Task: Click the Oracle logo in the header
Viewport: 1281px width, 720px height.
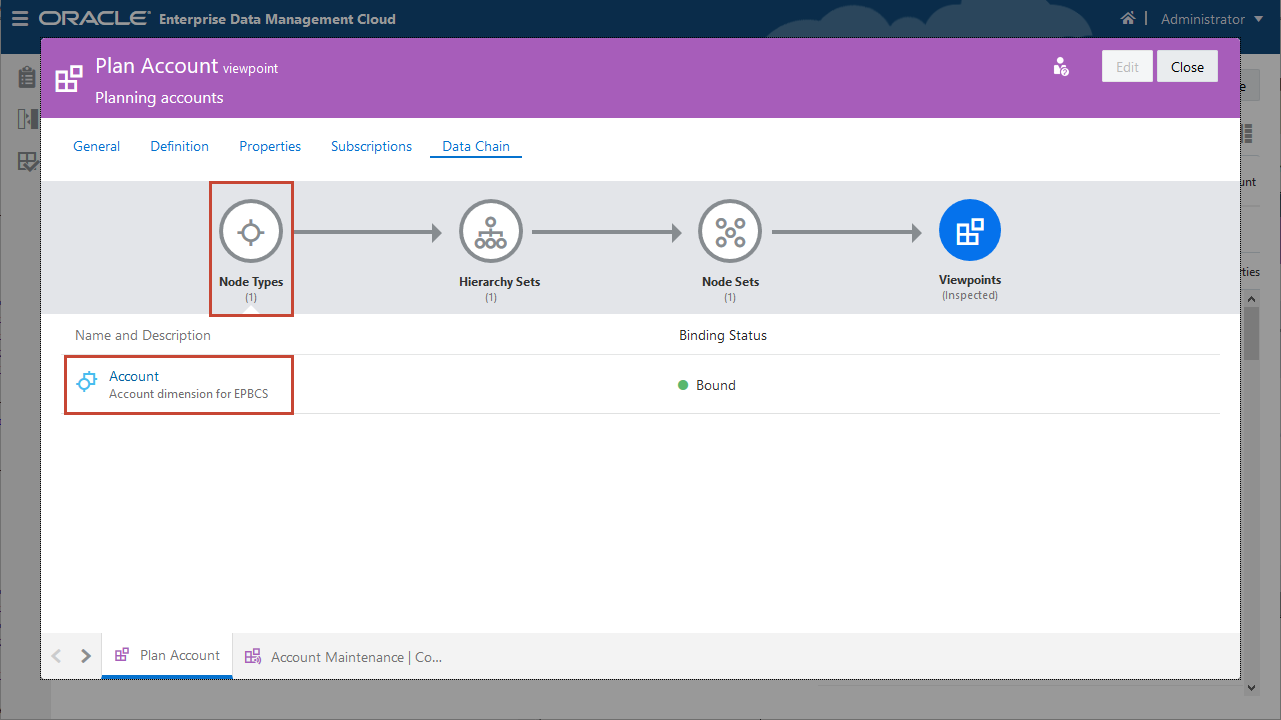Action: click(x=95, y=19)
